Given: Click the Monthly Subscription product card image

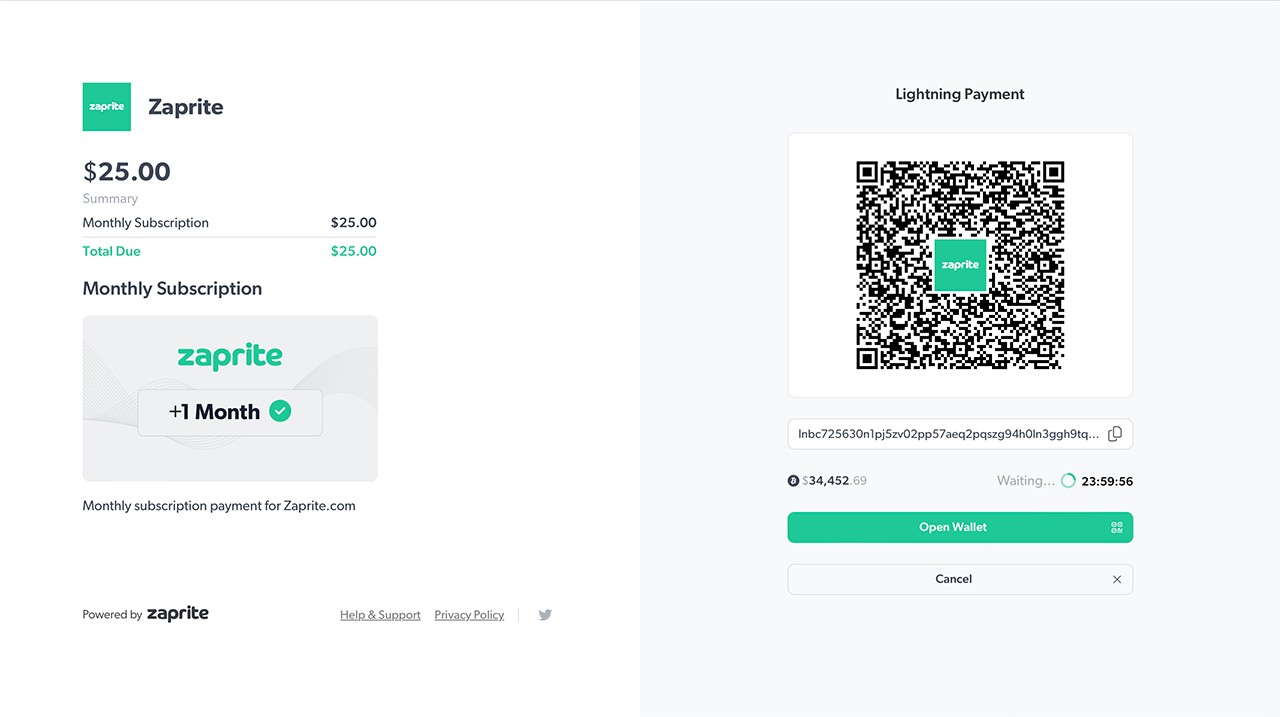Looking at the screenshot, I should (230, 399).
